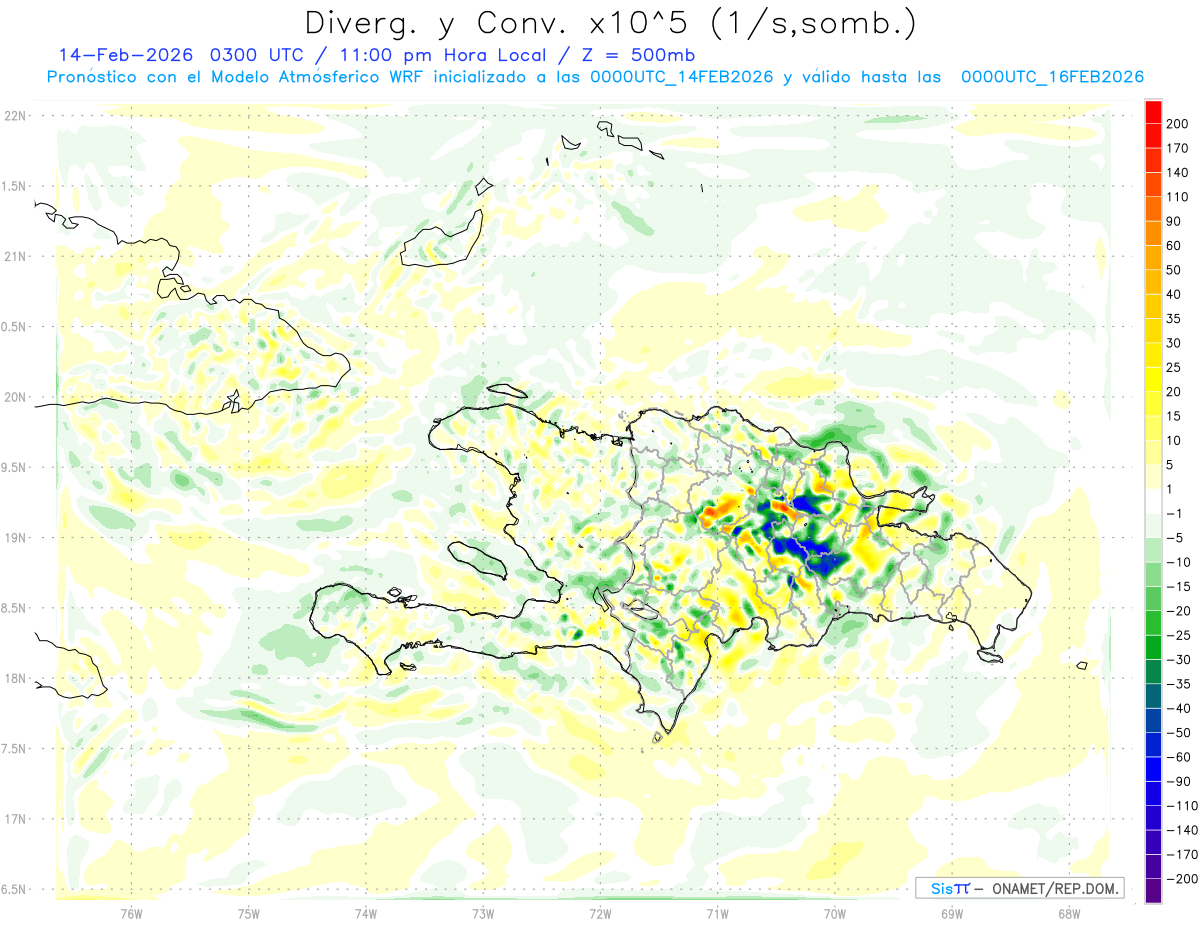Viewport: 1200px width, 927px height.
Task: Click the positive '10' color scale label
Action: click(1174, 440)
